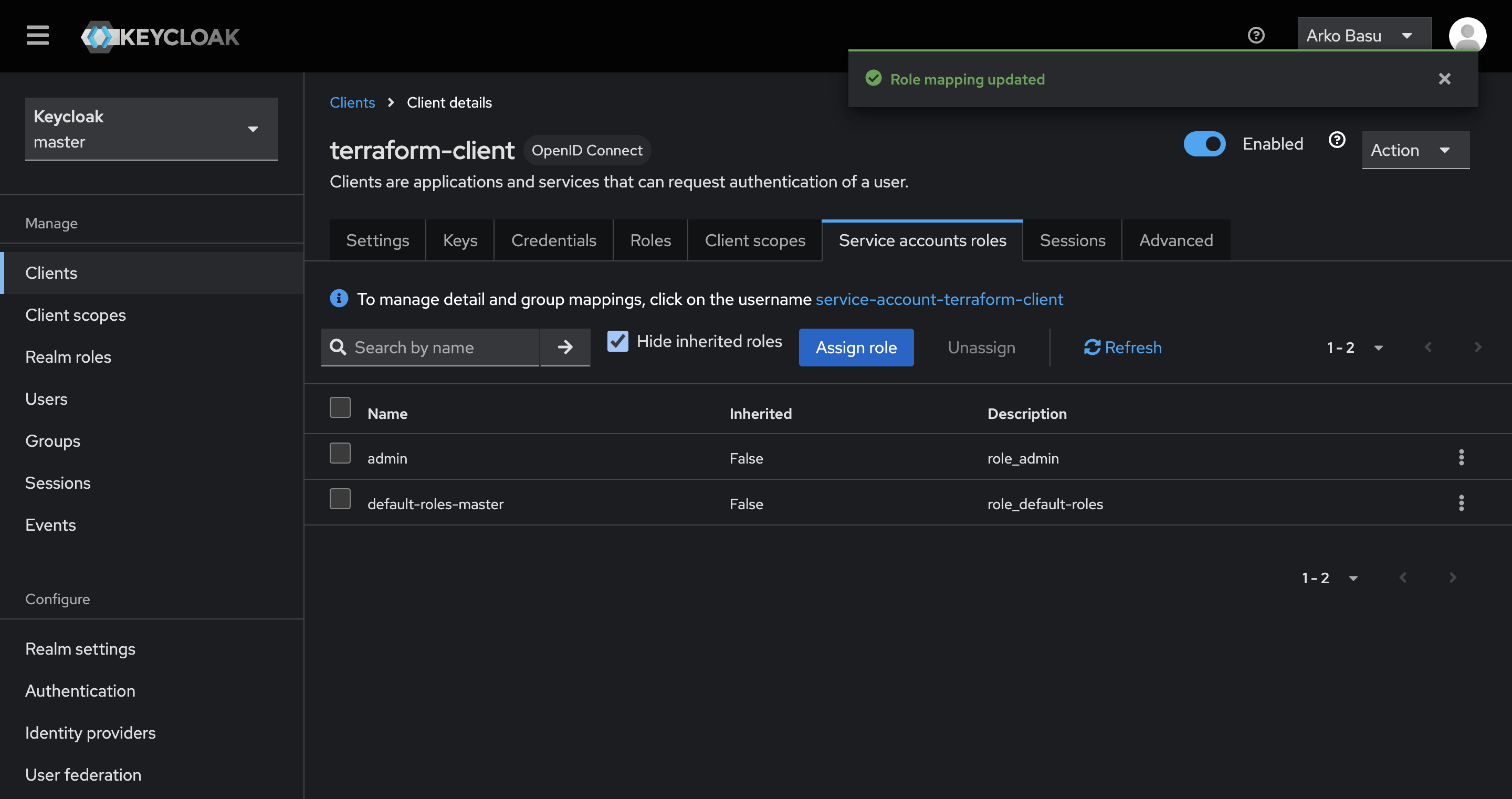Click the user avatar icon
Viewport: 1512px width, 799px height.
[1467, 35]
